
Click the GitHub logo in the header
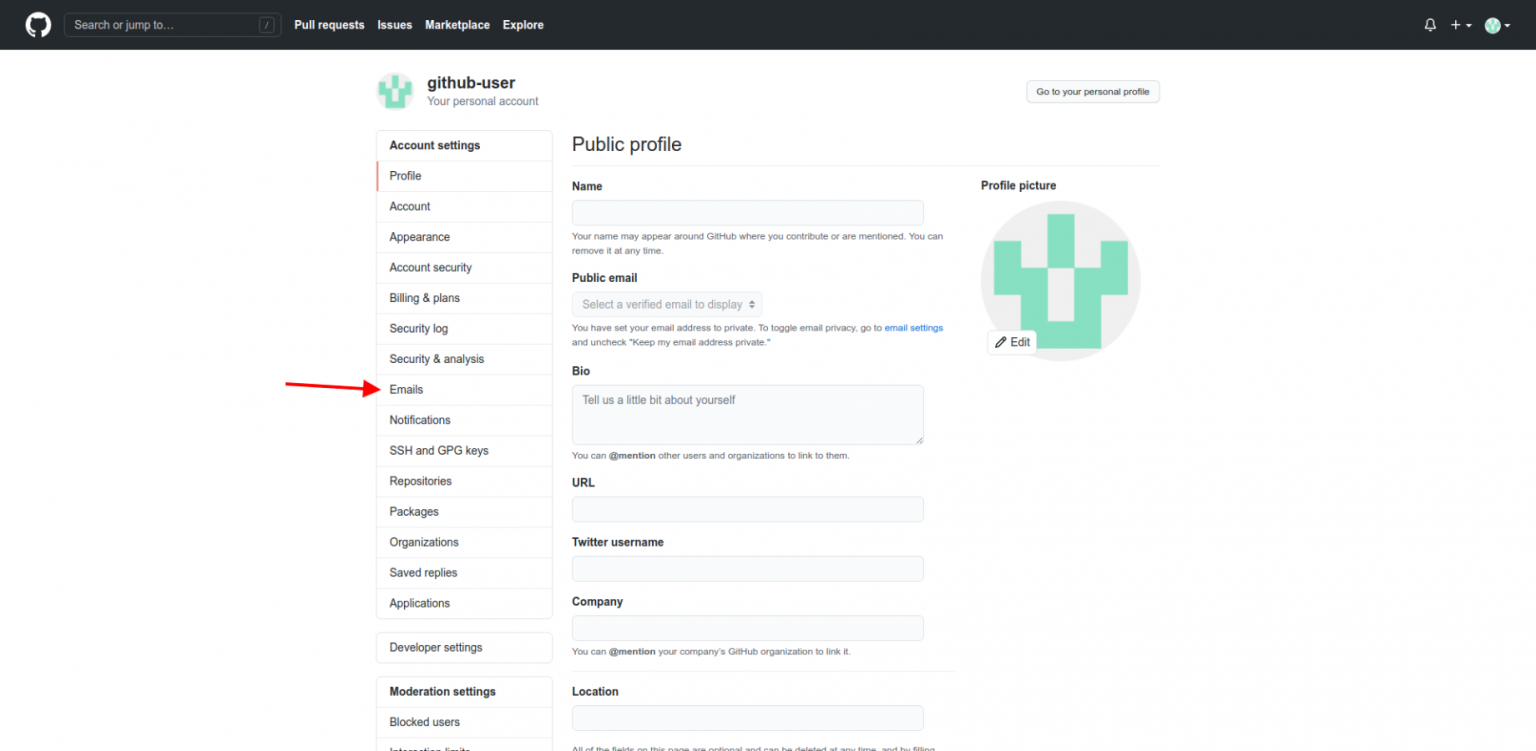[x=37, y=24]
